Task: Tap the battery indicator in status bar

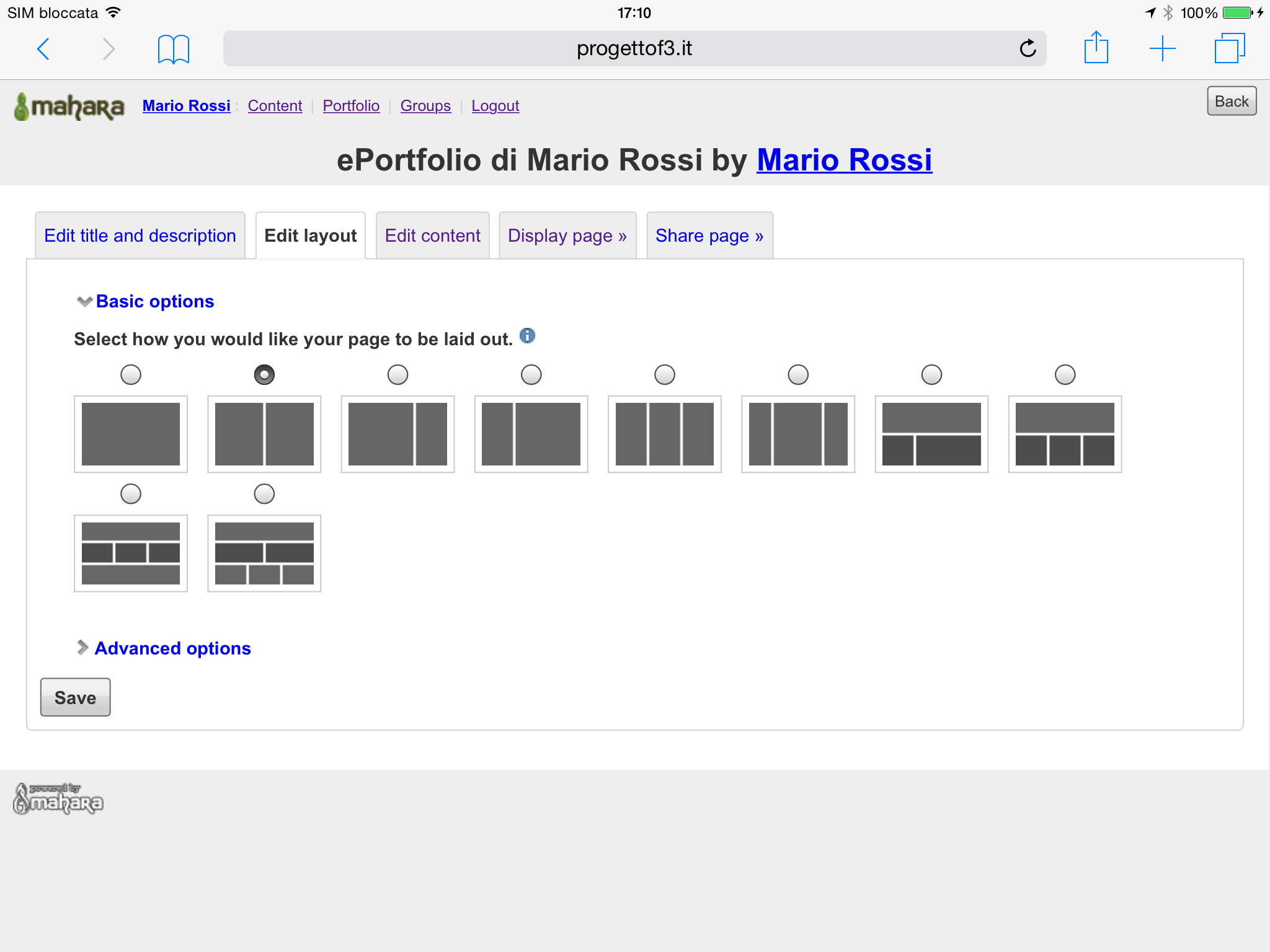Action: click(1238, 12)
